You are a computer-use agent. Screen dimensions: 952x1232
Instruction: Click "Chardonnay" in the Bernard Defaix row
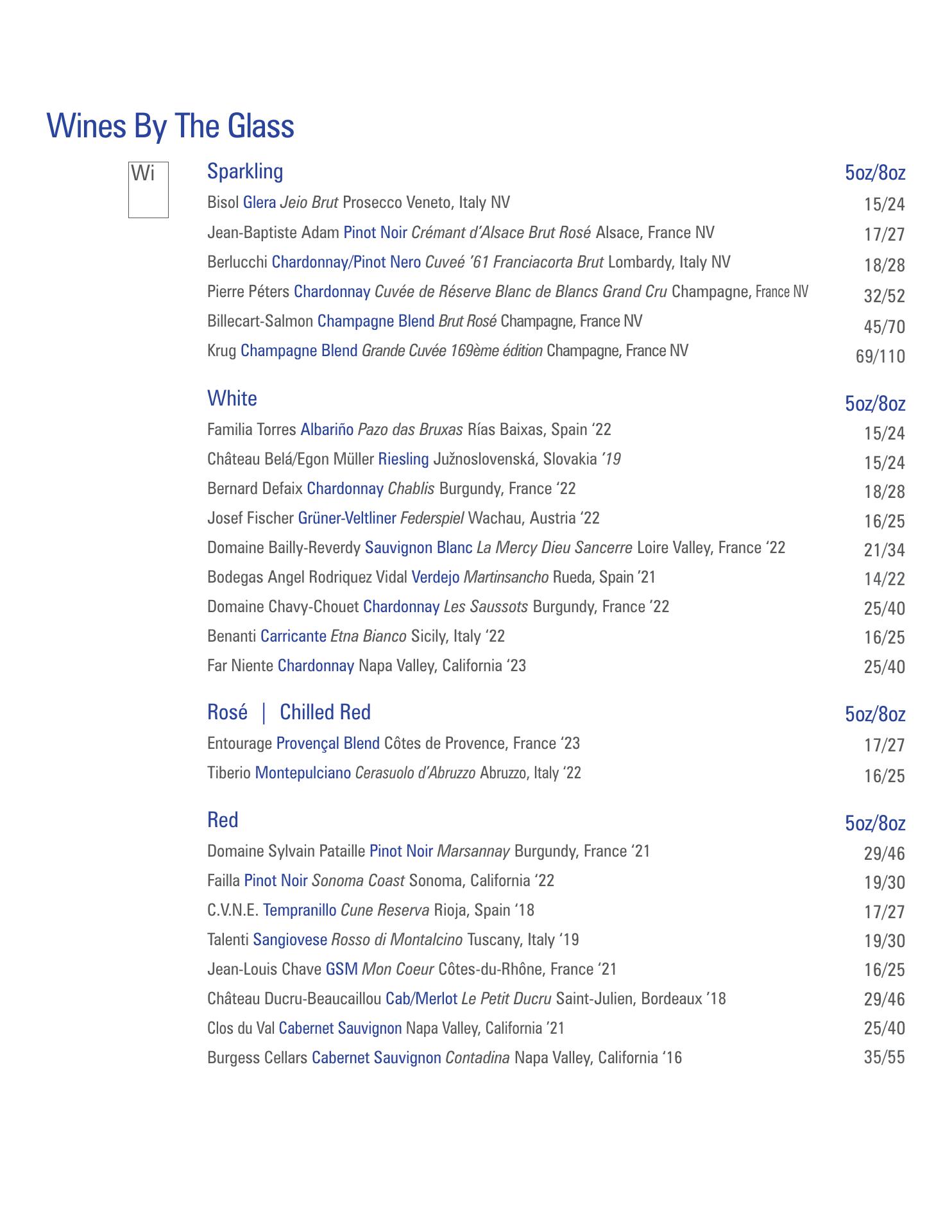(x=345, y=488)
